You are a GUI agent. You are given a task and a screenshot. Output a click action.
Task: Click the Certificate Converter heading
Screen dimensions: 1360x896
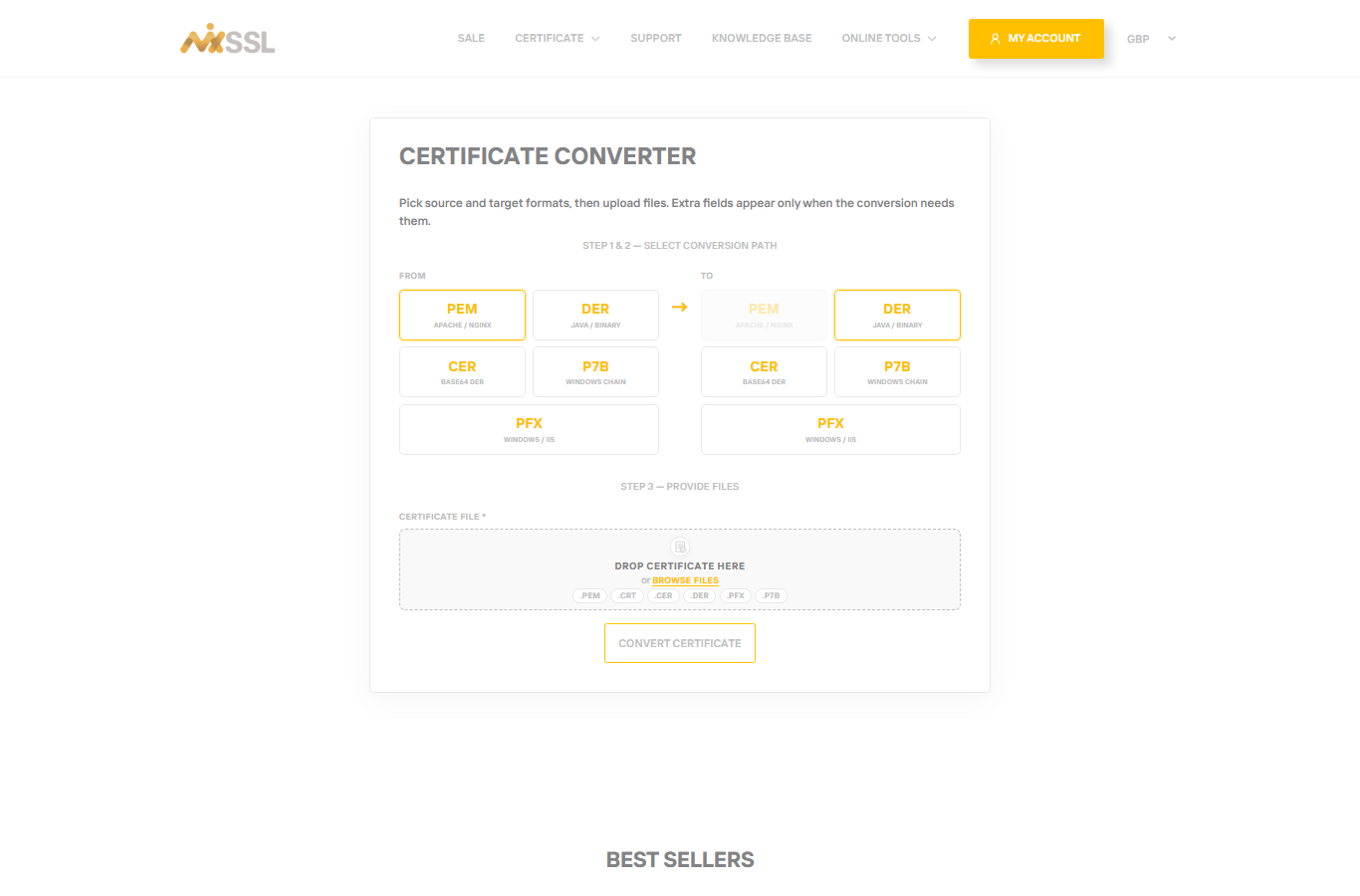point(548,156)
